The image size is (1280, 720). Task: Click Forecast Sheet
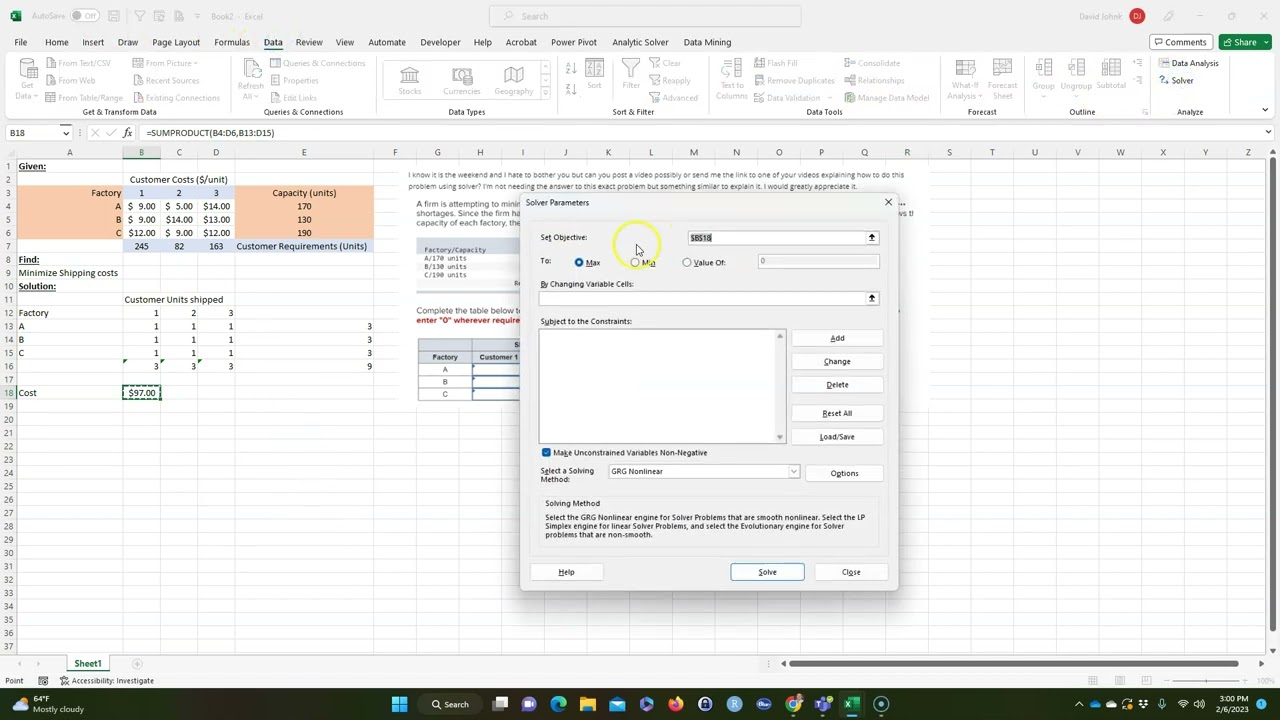click(x=1002, y=78)
